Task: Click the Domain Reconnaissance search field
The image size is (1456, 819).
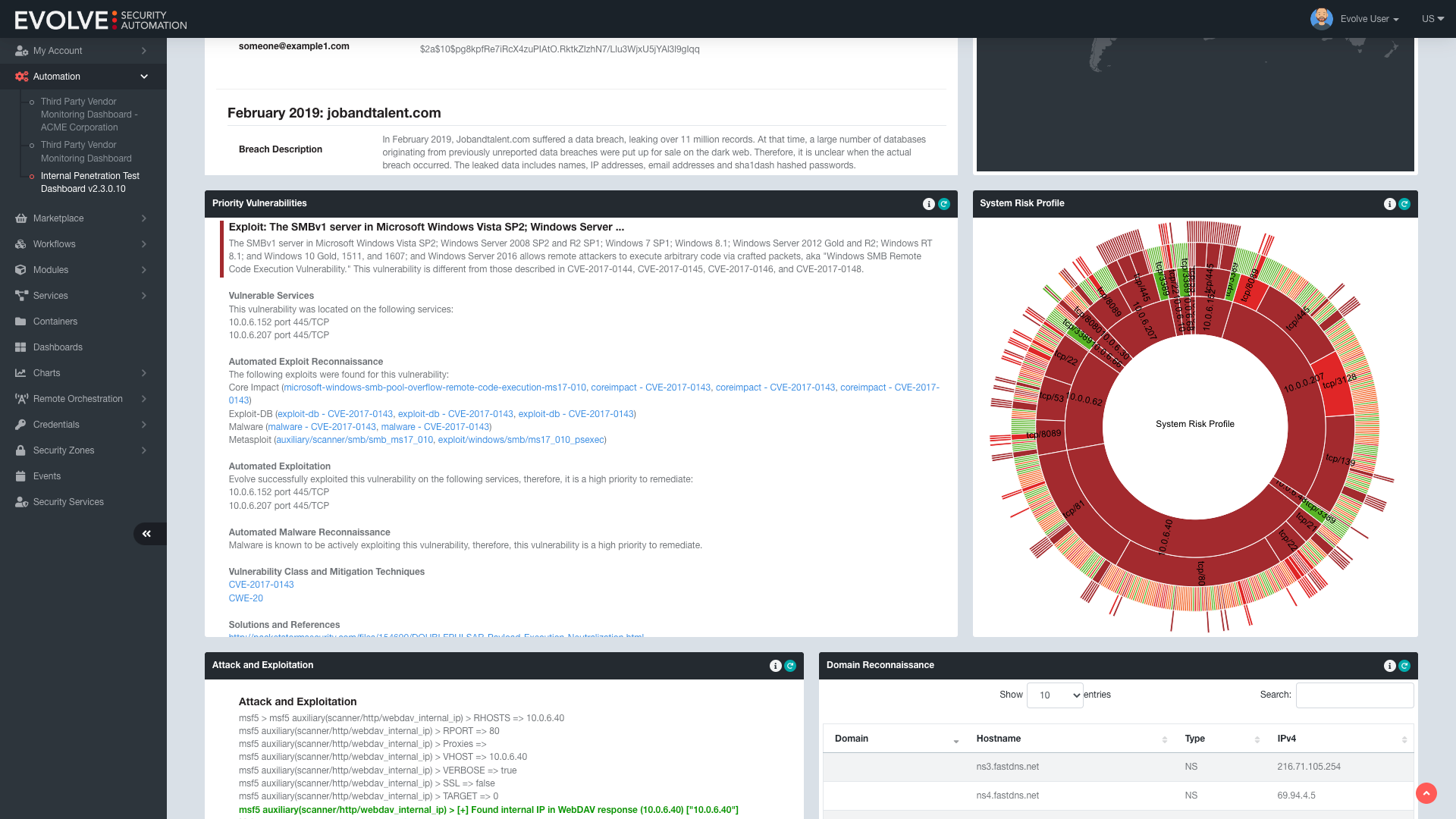Action: pos(1354,695)
